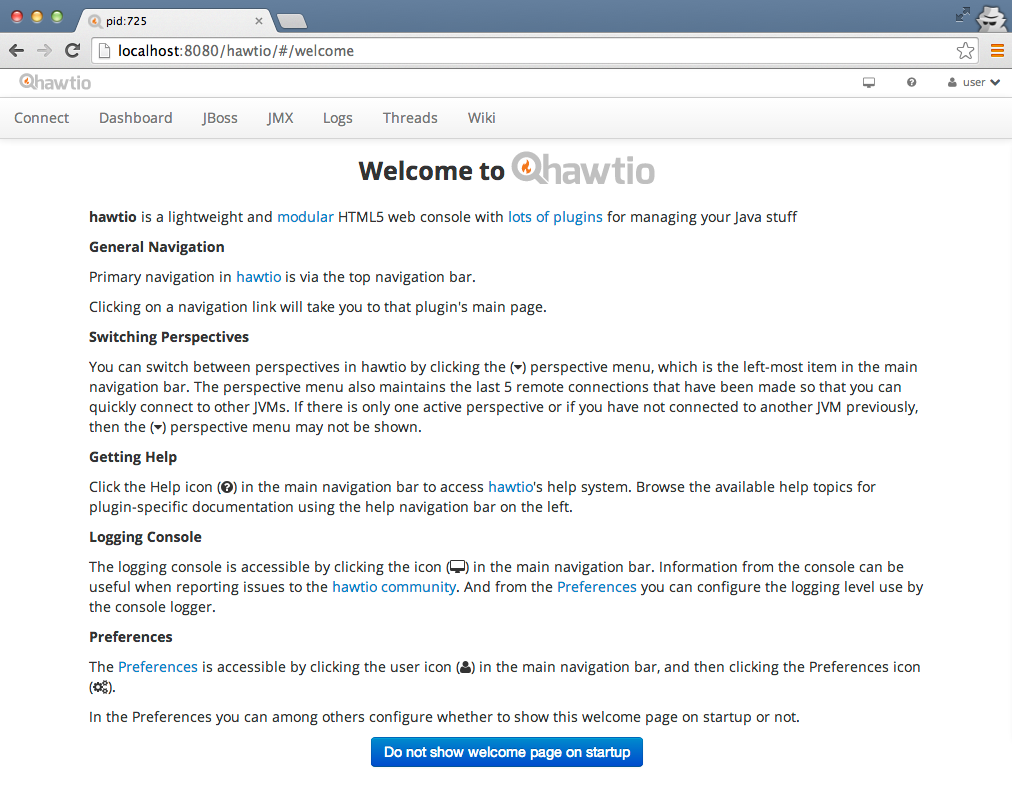The height and width of the screenshot is (810, 1012).
Task: Go to the Threads tab
Action: [x=410, y=118]
